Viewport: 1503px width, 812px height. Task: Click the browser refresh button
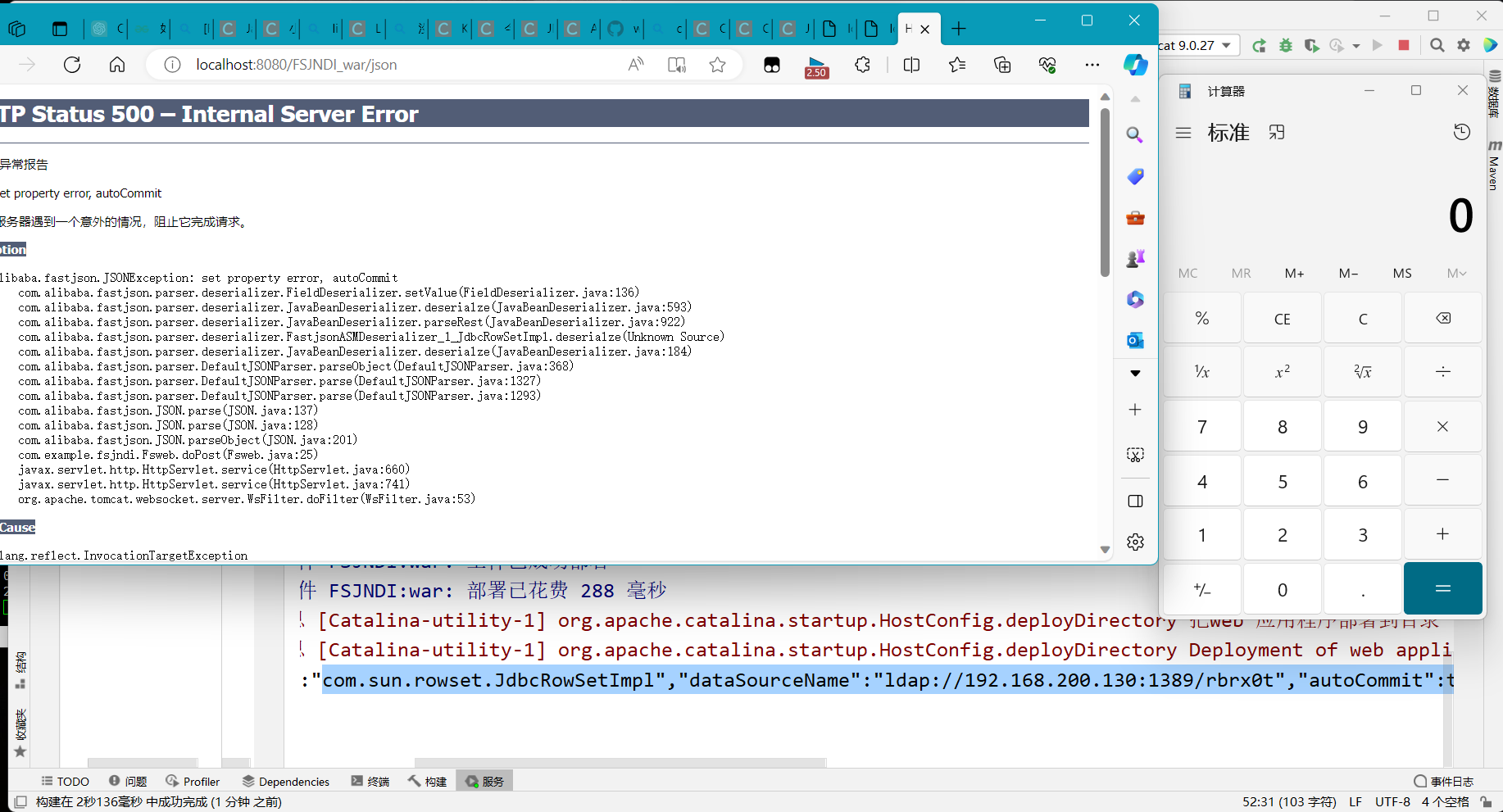[72, 65]
